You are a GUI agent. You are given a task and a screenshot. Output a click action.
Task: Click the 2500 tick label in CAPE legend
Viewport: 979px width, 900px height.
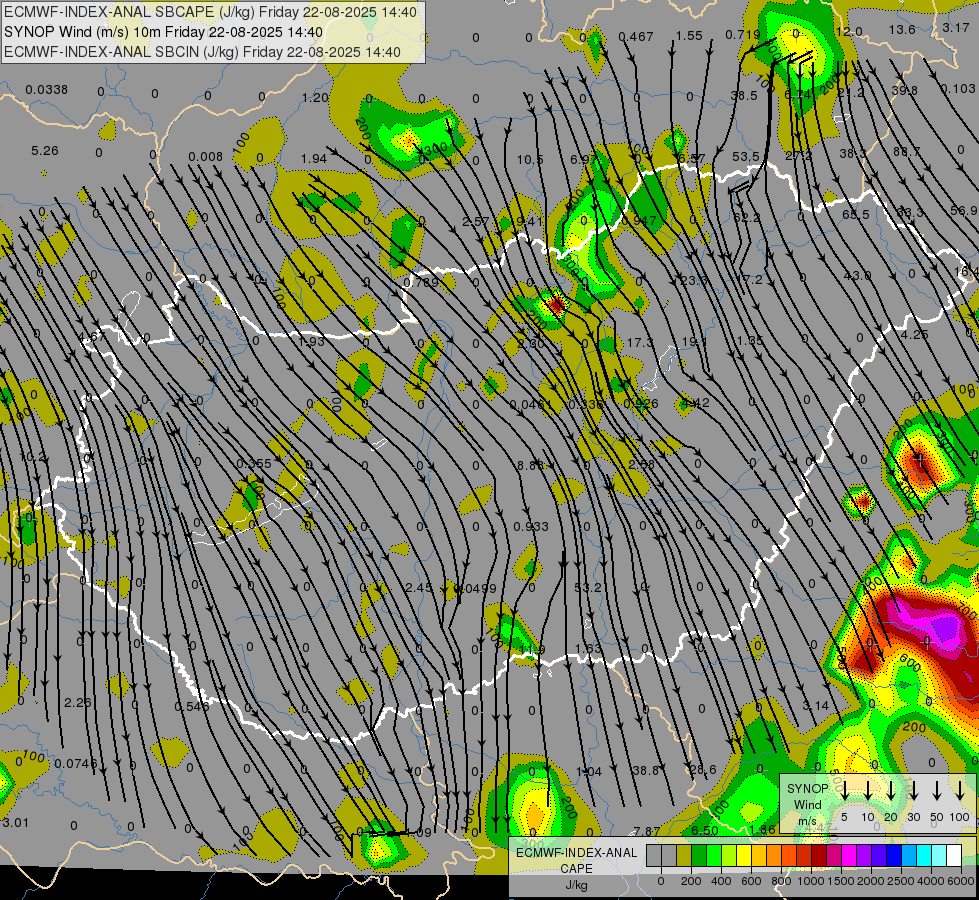click(901, 881)
